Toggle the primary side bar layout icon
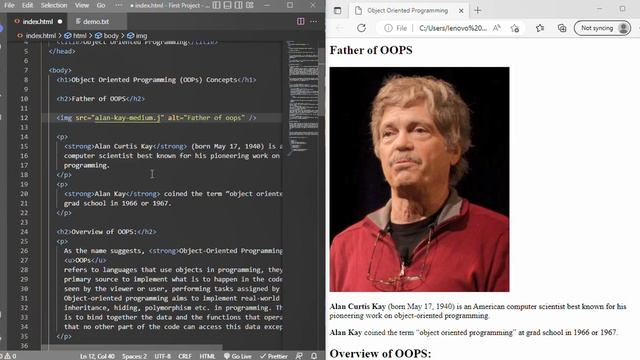The image size is (640, 360). (216, 5)
